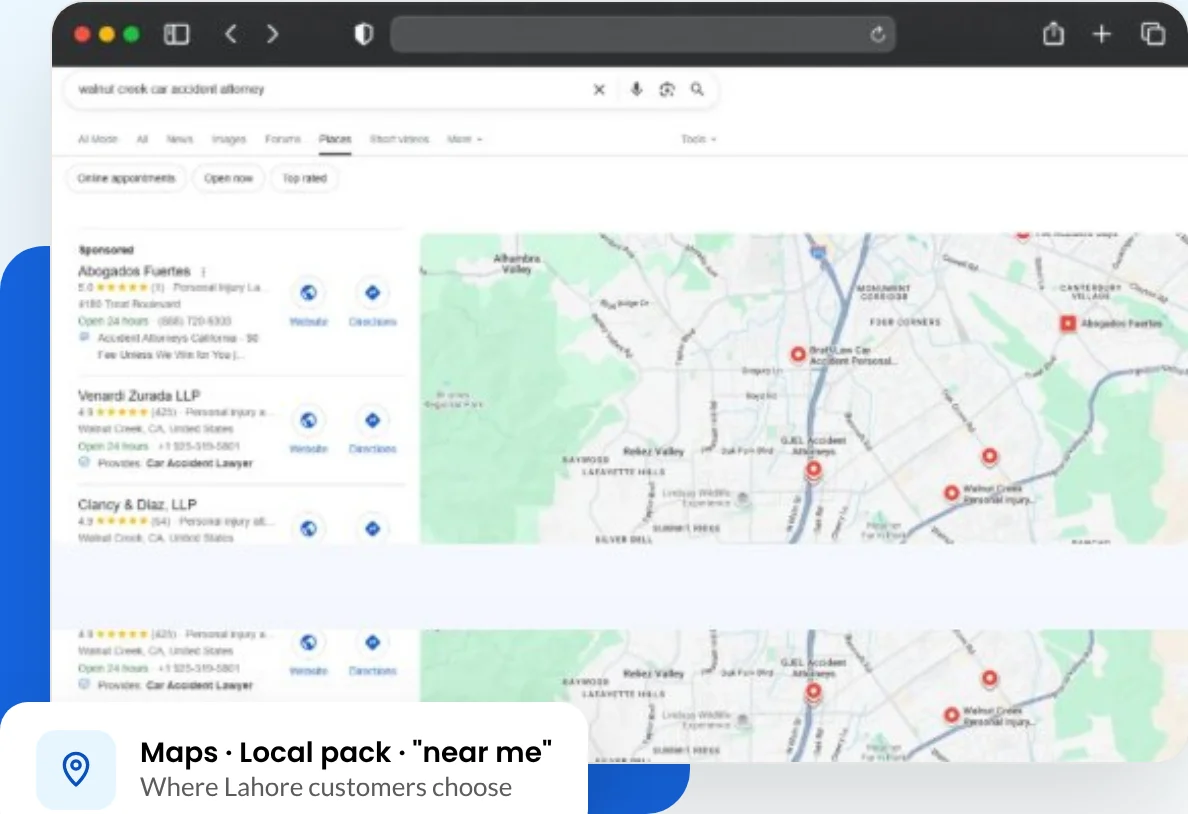Submit search with the magnifier icon
This screenshot has width=1188, height=814.
tap(697, 89)
